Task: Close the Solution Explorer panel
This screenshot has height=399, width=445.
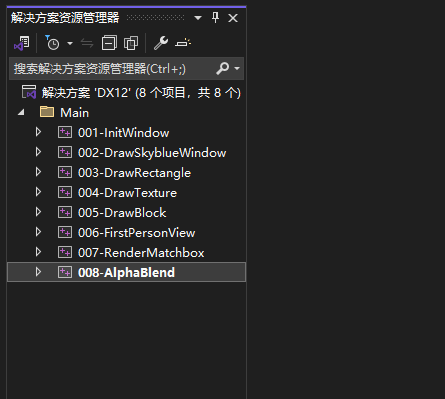Action: (233, 18)
